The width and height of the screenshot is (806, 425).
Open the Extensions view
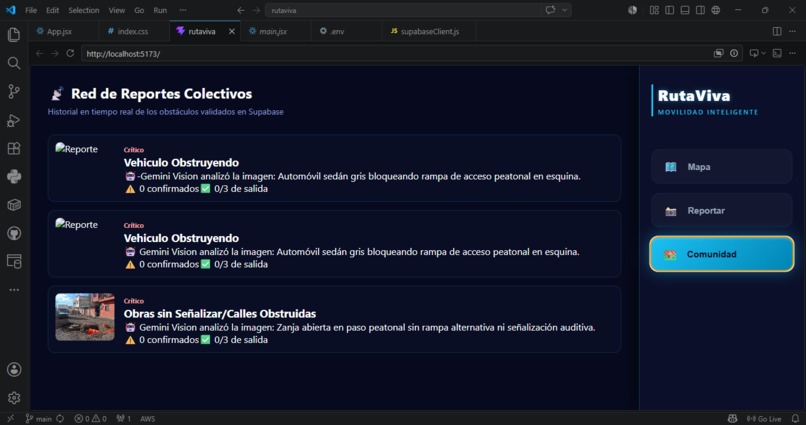14,149
